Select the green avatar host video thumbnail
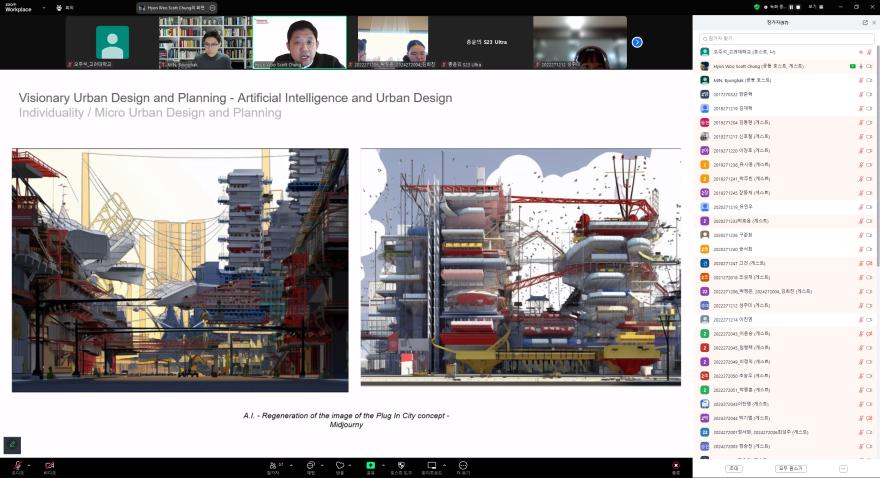The height and width of the screenshot is (478, 880). (x=112, y=42)
